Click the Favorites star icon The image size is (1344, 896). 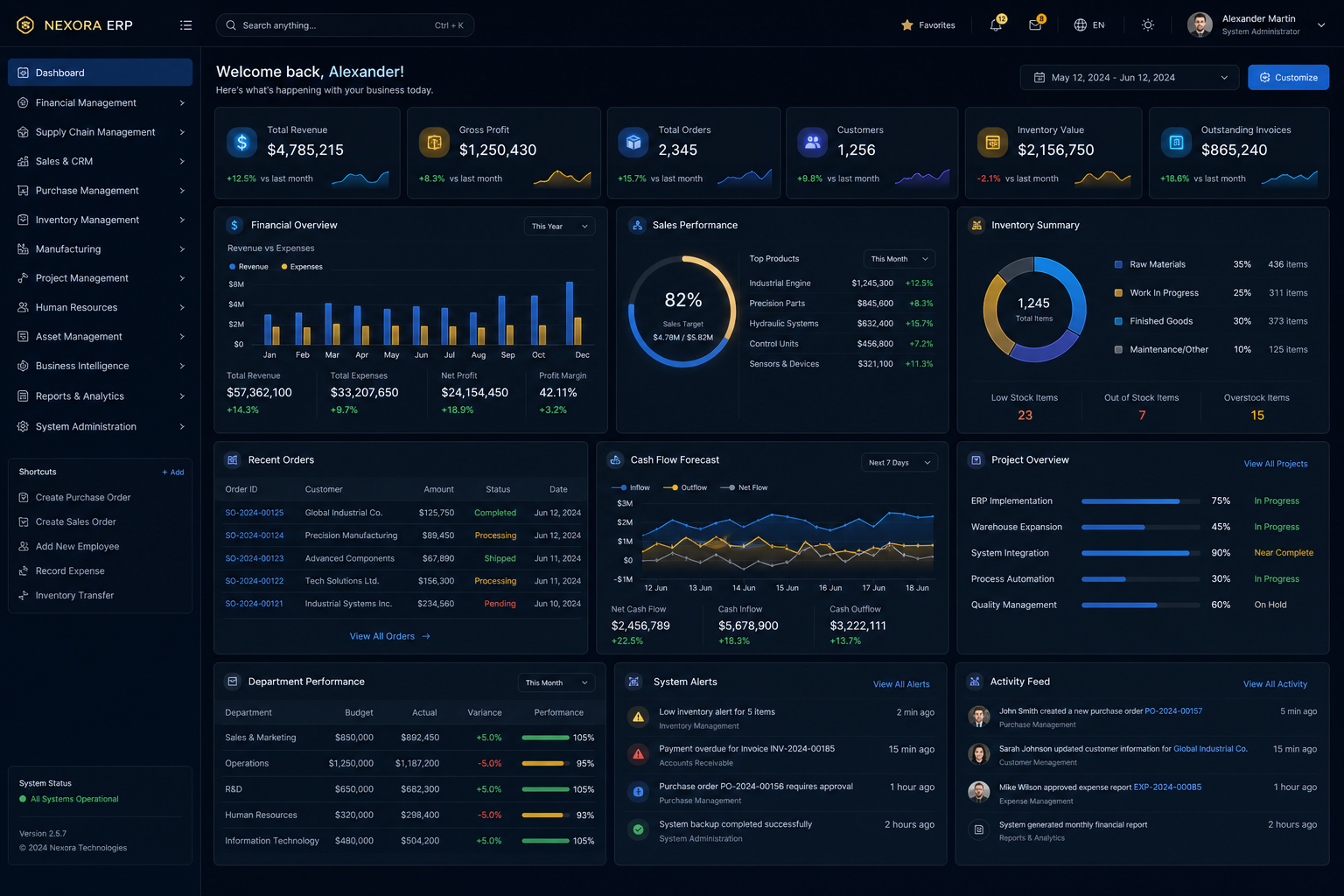[x=907, y=25]
